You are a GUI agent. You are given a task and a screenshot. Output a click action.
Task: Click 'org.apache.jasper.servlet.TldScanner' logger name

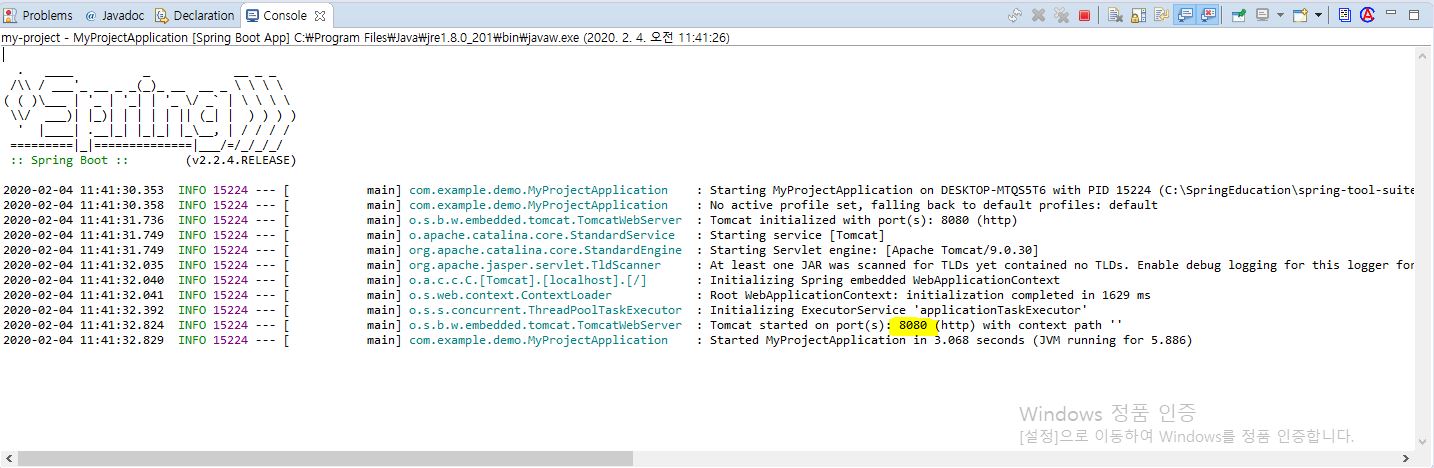[535, 265]
